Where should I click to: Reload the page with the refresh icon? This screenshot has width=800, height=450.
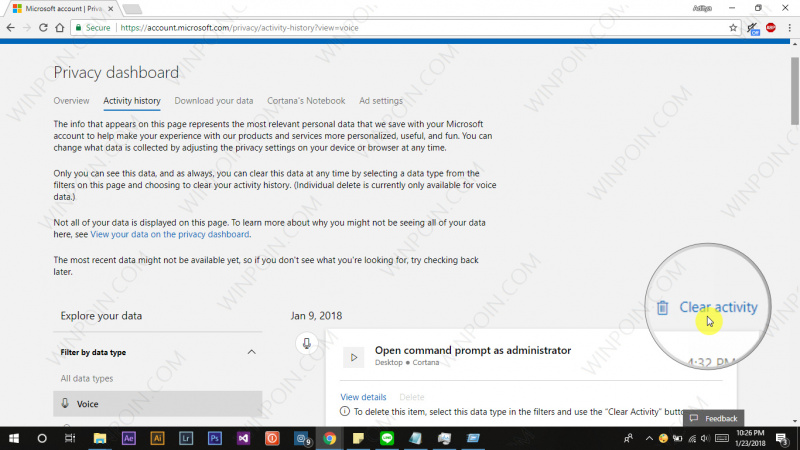pyautogui.click(x=43, y=28)
